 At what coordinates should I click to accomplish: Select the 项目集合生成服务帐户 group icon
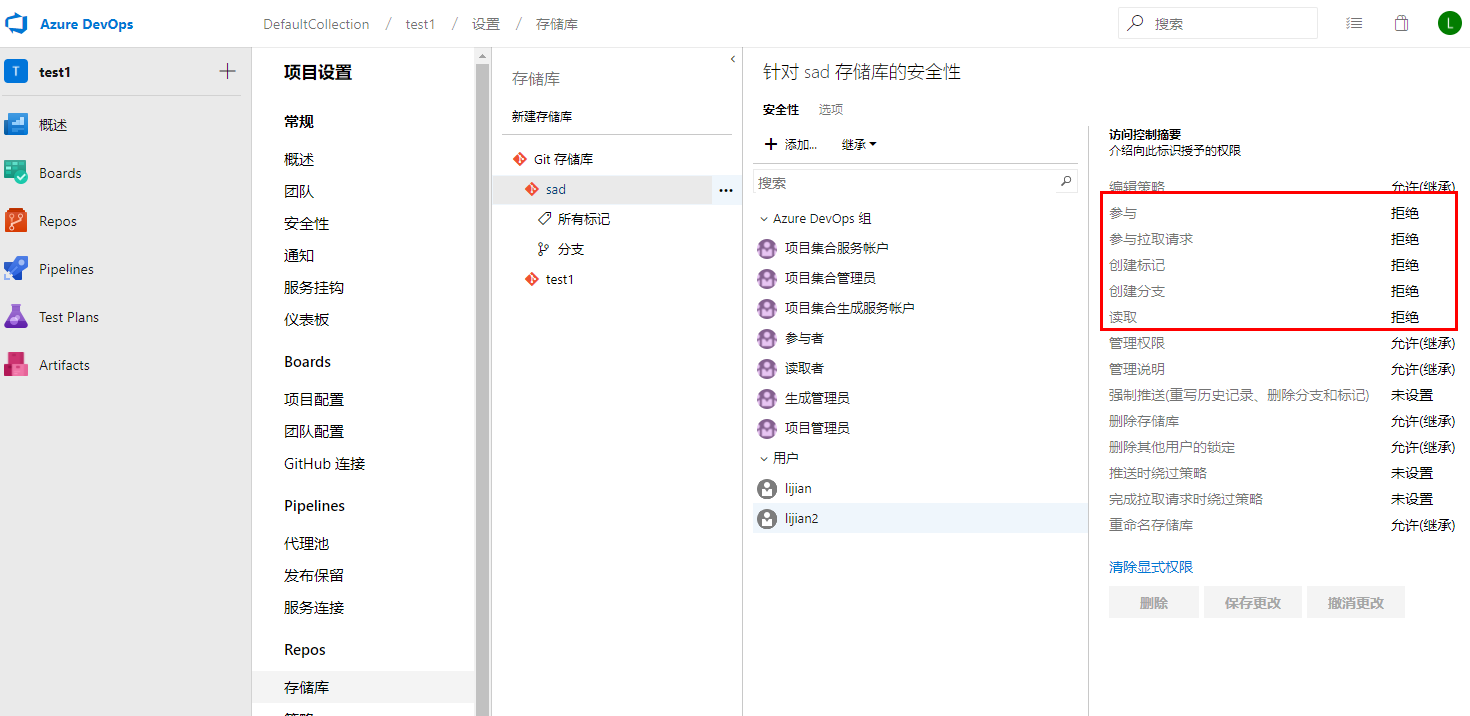coord(767,308)
